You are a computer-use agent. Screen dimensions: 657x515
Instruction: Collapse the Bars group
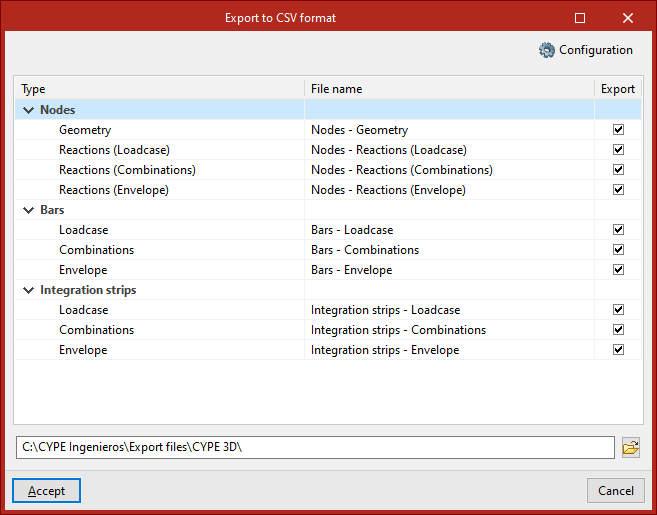(26, 210)
